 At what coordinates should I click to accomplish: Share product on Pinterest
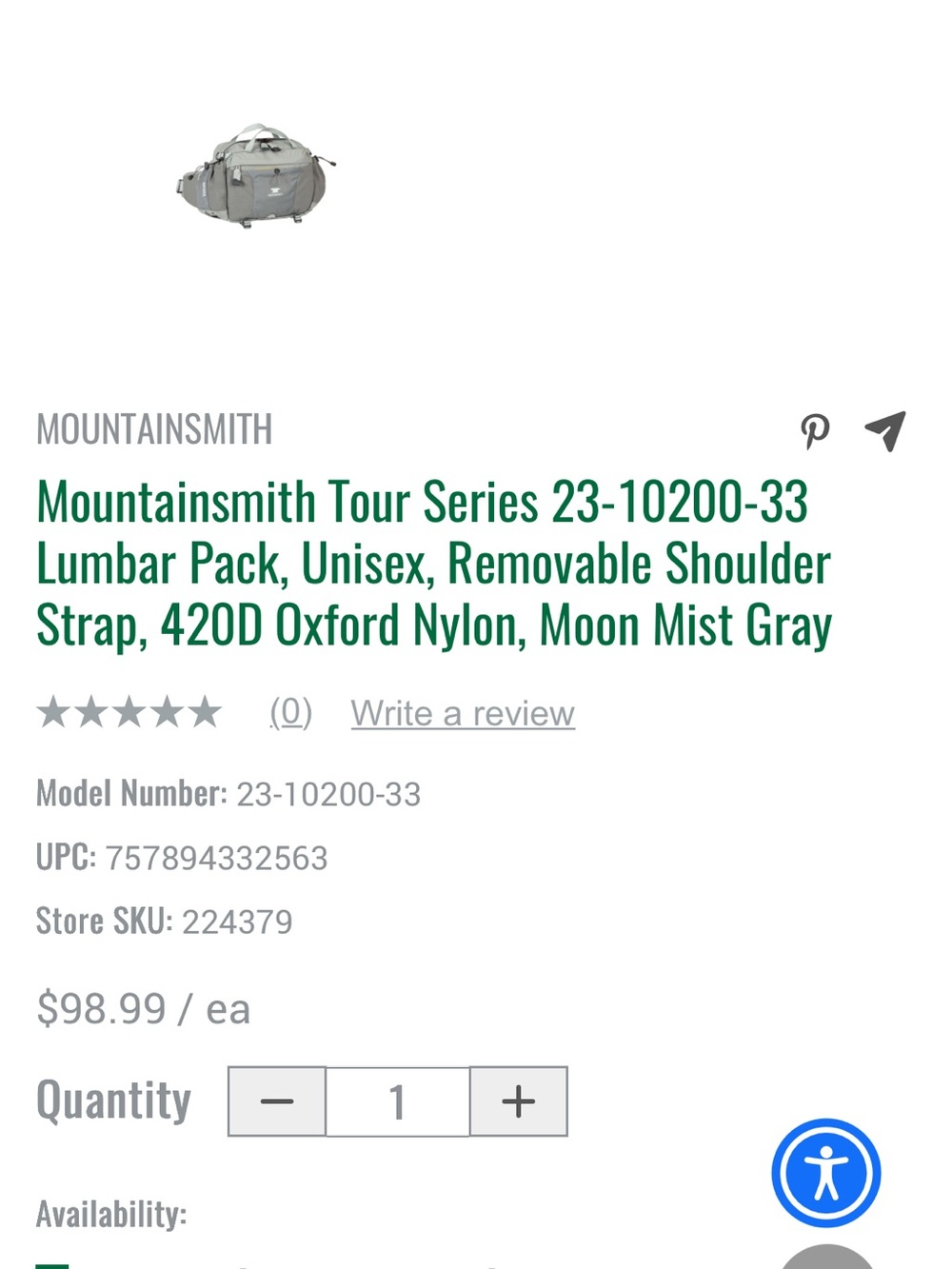815,431
